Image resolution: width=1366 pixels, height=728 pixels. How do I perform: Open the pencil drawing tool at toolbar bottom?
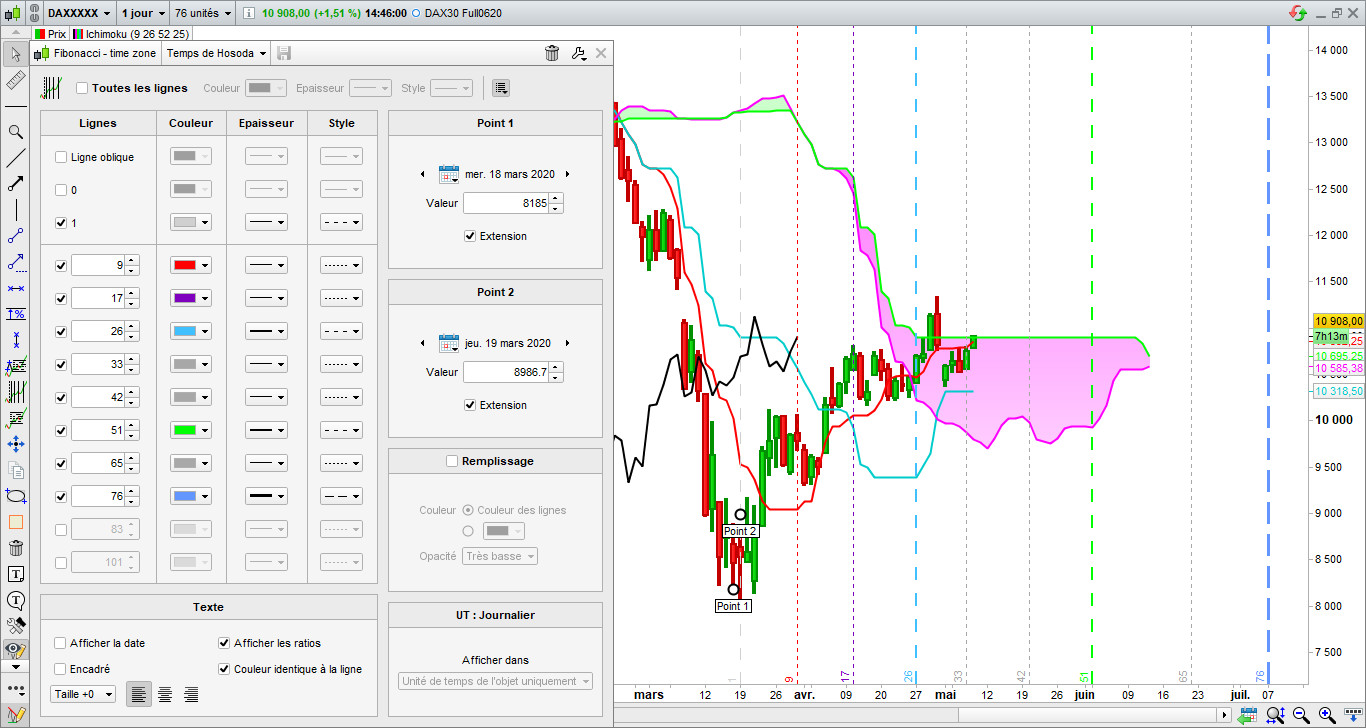[x=16, y=715]
